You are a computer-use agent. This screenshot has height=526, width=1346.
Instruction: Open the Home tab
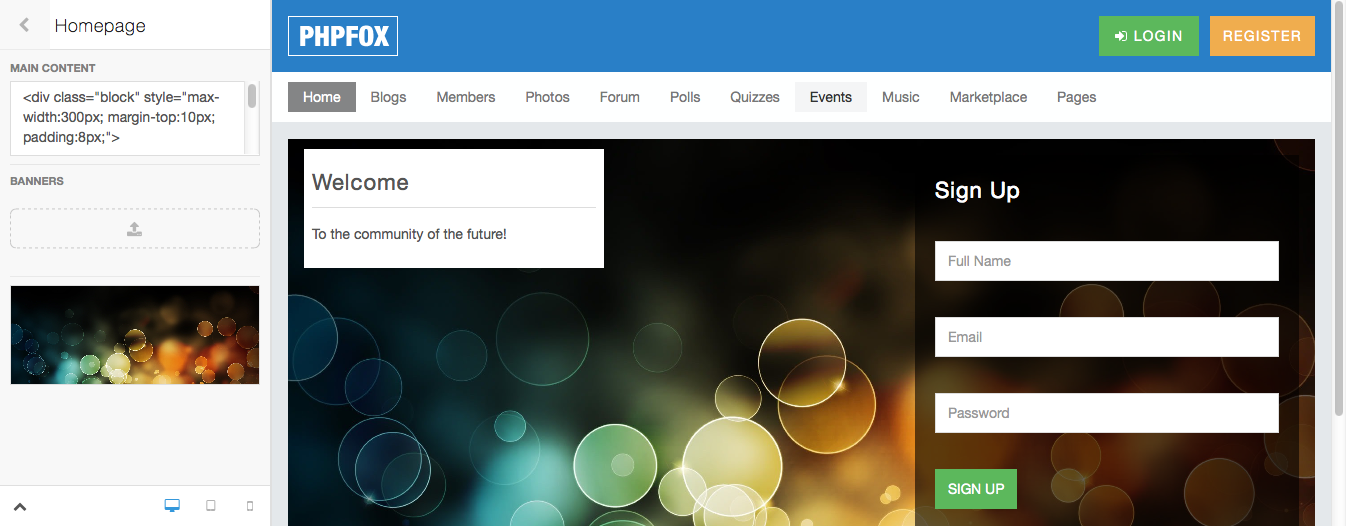coord(322,97)
